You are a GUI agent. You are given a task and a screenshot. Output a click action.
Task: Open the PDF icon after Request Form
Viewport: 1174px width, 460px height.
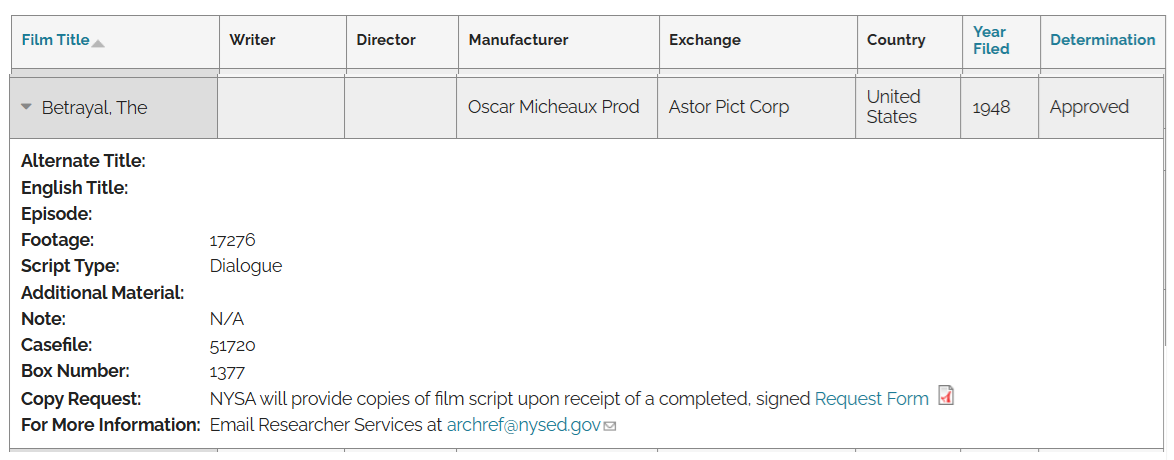pyautogui.click(x=945, y=397)
